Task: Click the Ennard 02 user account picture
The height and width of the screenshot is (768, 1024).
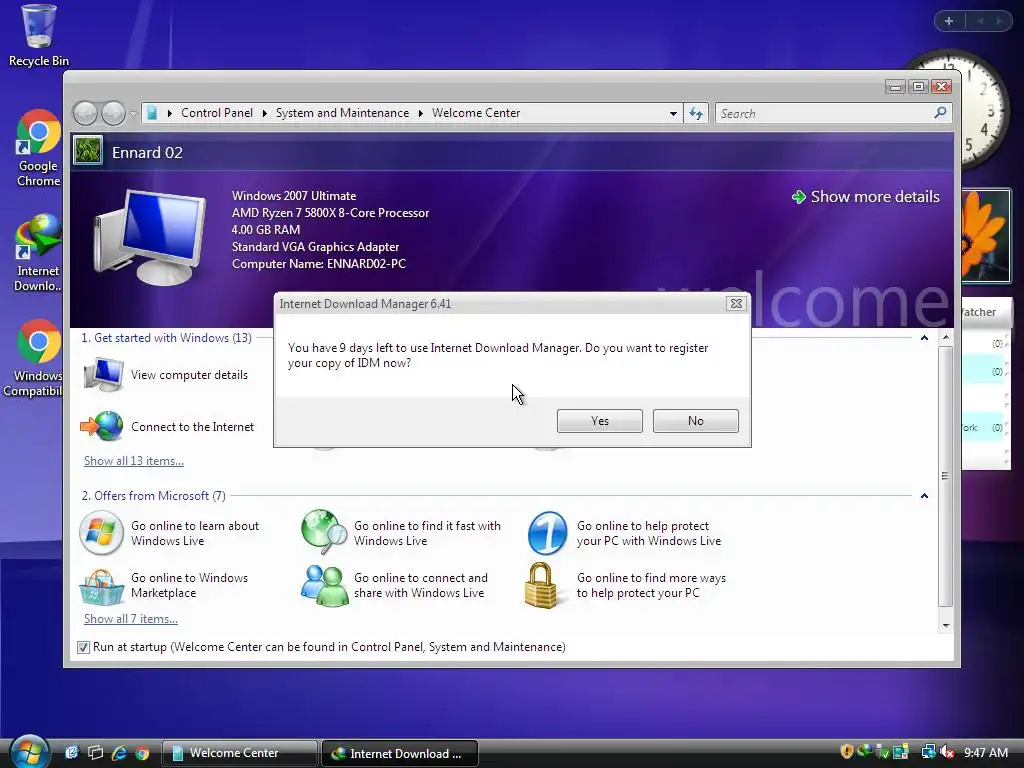Action: (88, 151)
